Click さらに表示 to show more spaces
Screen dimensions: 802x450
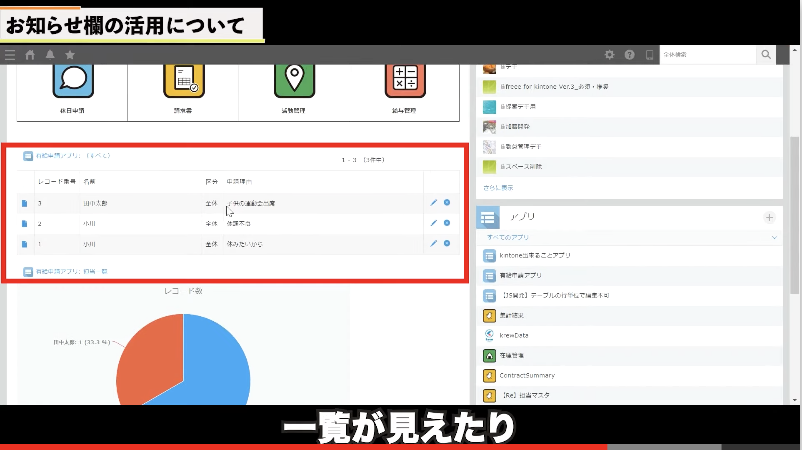(498, 188)
